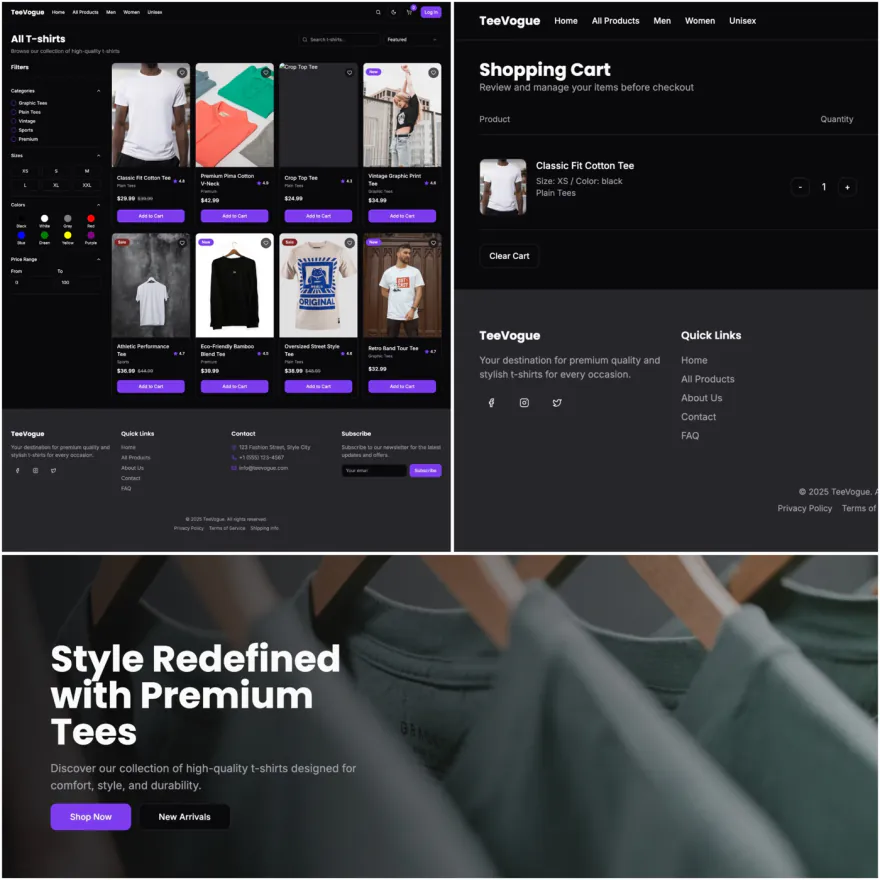Toggle dark mode moon icon in header
Screen dimensions: 880x880
tap(393, 12)
